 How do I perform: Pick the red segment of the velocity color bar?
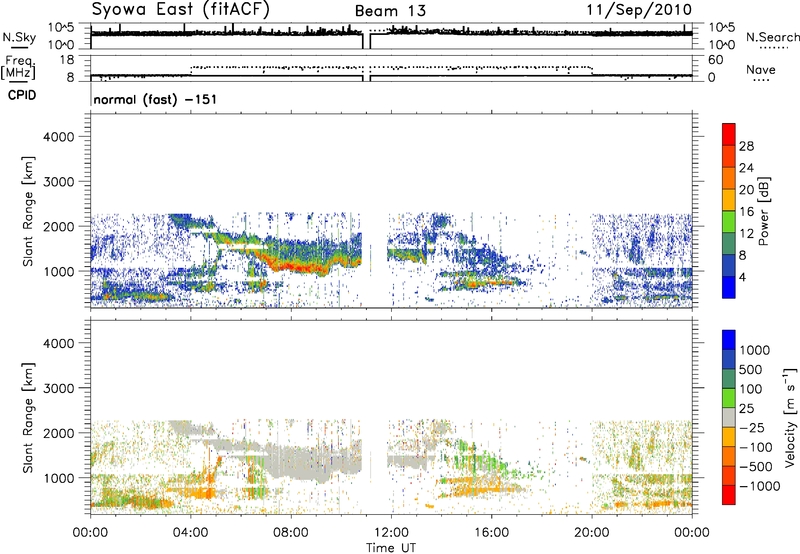point(729,495)
